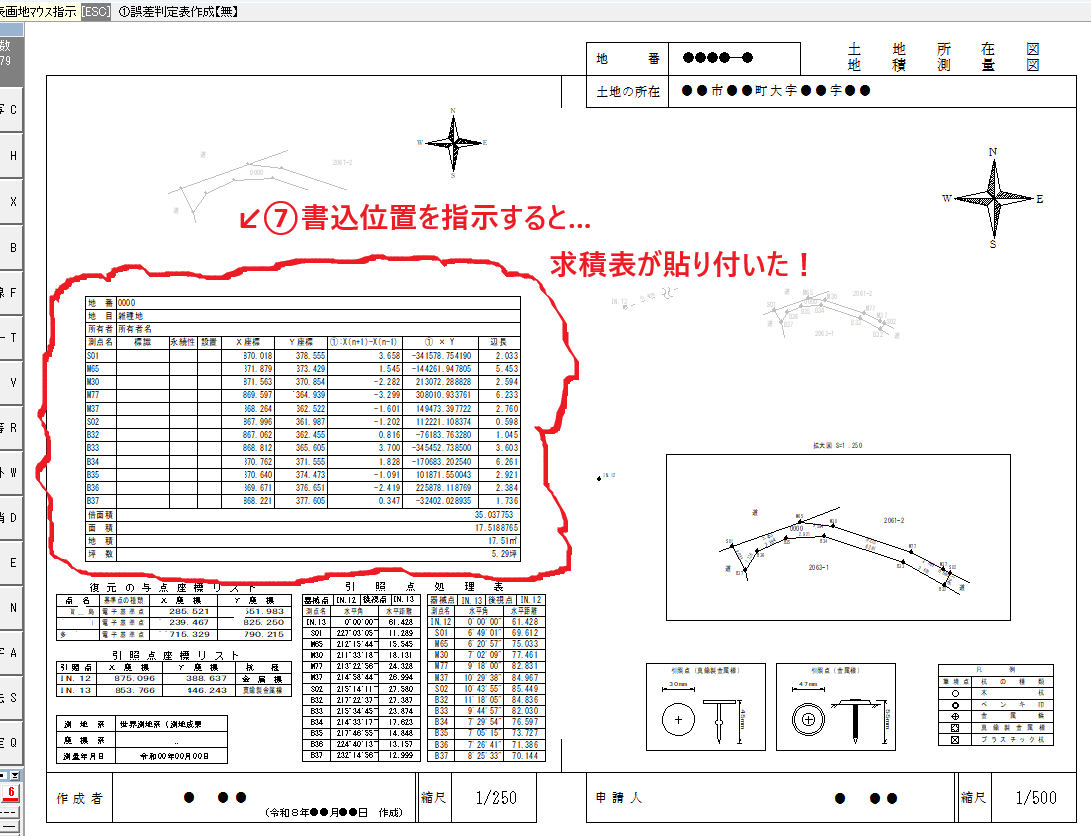Click the 凡例 legend table
Screen dimensions: 1091x836
click(996, 705)
